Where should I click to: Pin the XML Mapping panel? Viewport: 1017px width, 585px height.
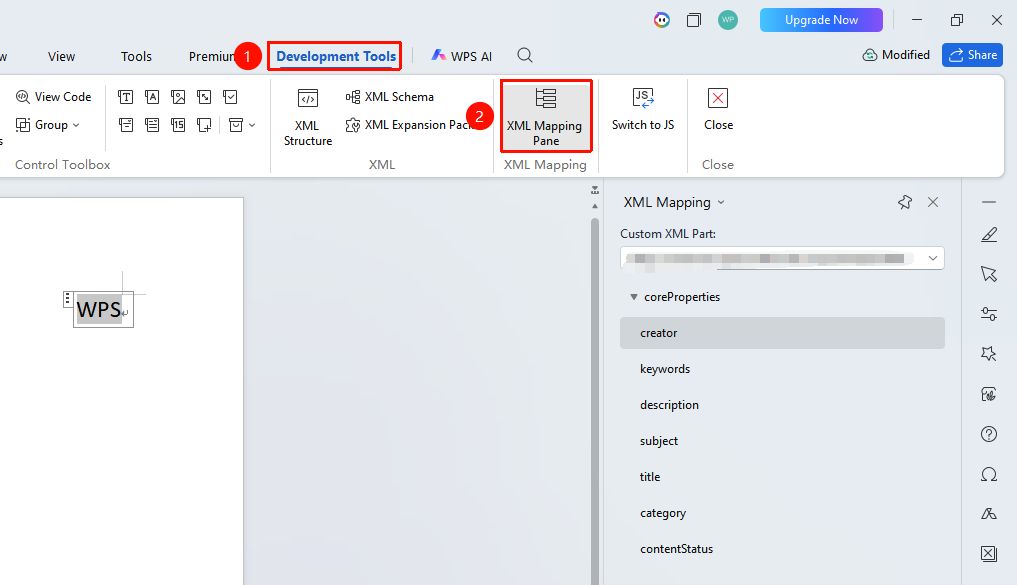pyautogui.click(x=905, y=202)
